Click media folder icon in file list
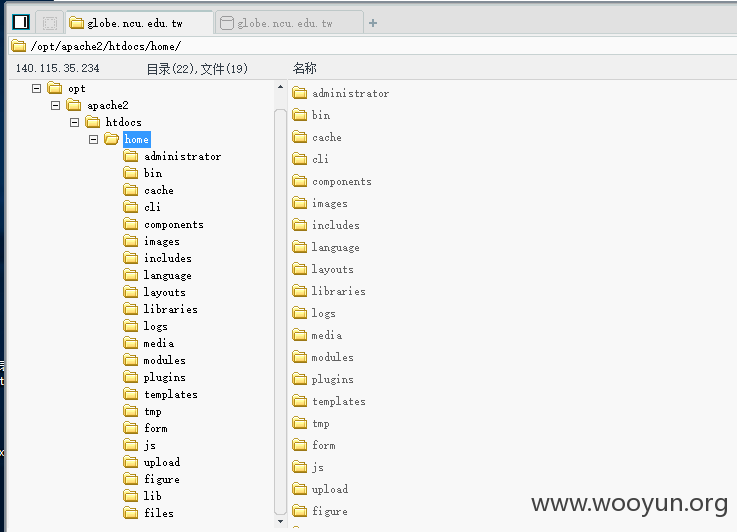The width and height of the screenshot is (737, 532). (299, 335)
